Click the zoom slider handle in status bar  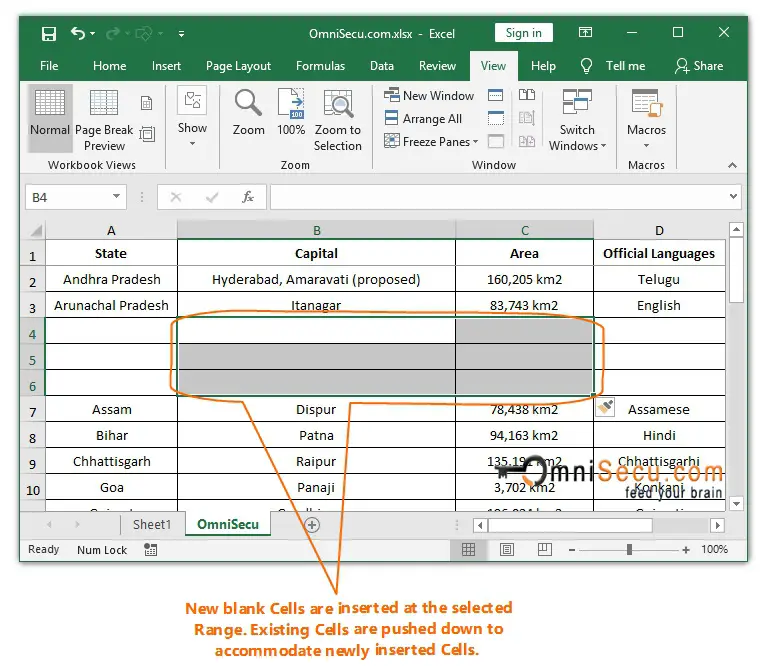[x=629, y=550]
